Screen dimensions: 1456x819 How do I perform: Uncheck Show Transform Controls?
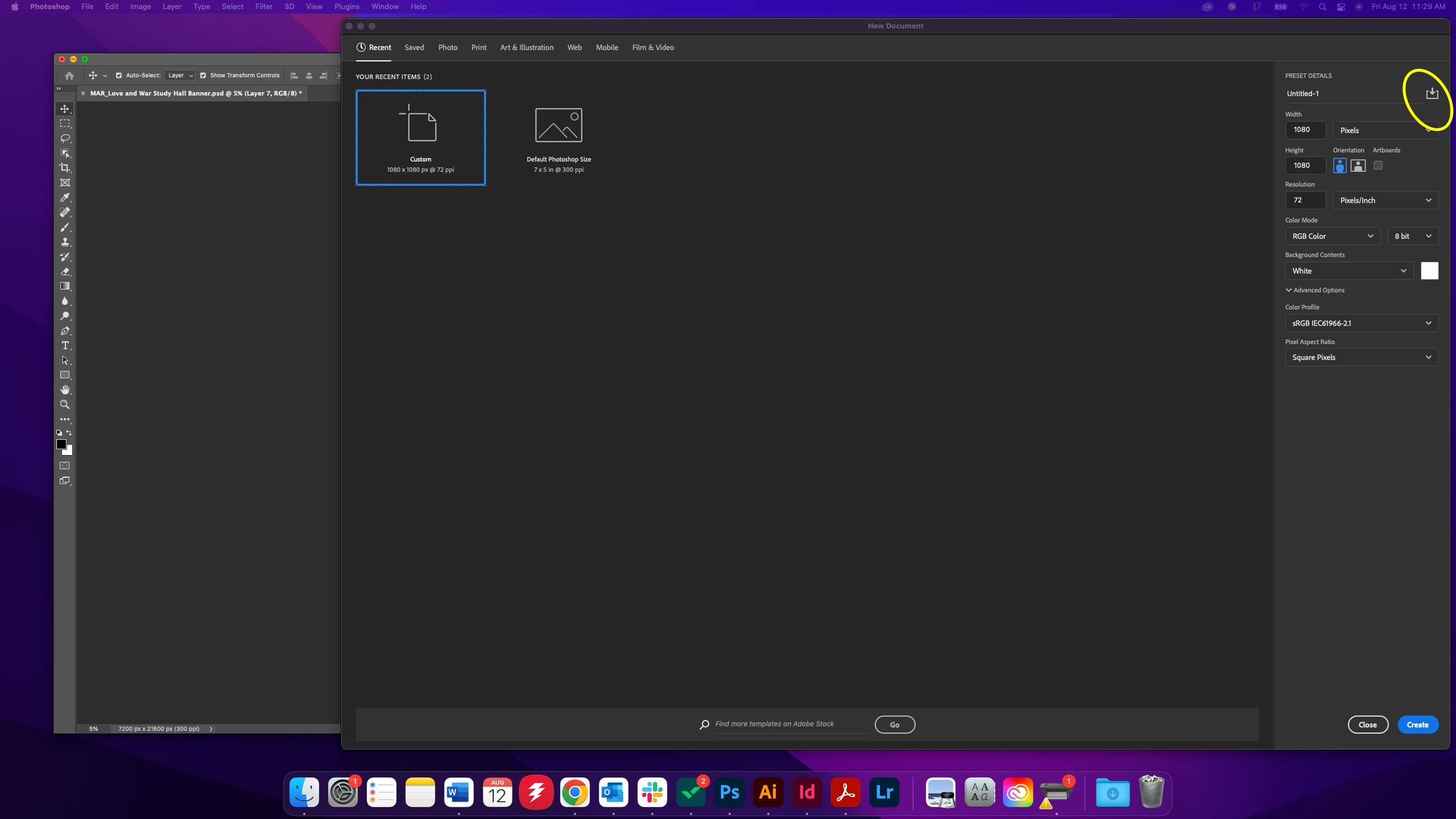click(203, 75)
